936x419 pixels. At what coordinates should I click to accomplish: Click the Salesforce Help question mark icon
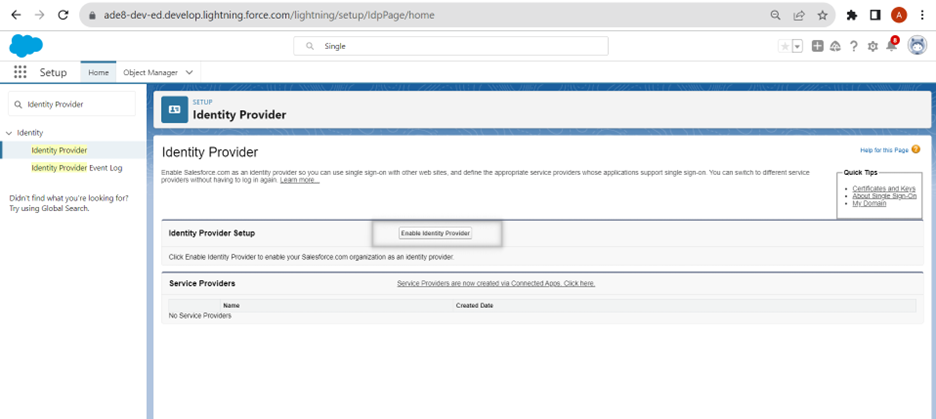(x=854, y=46)
